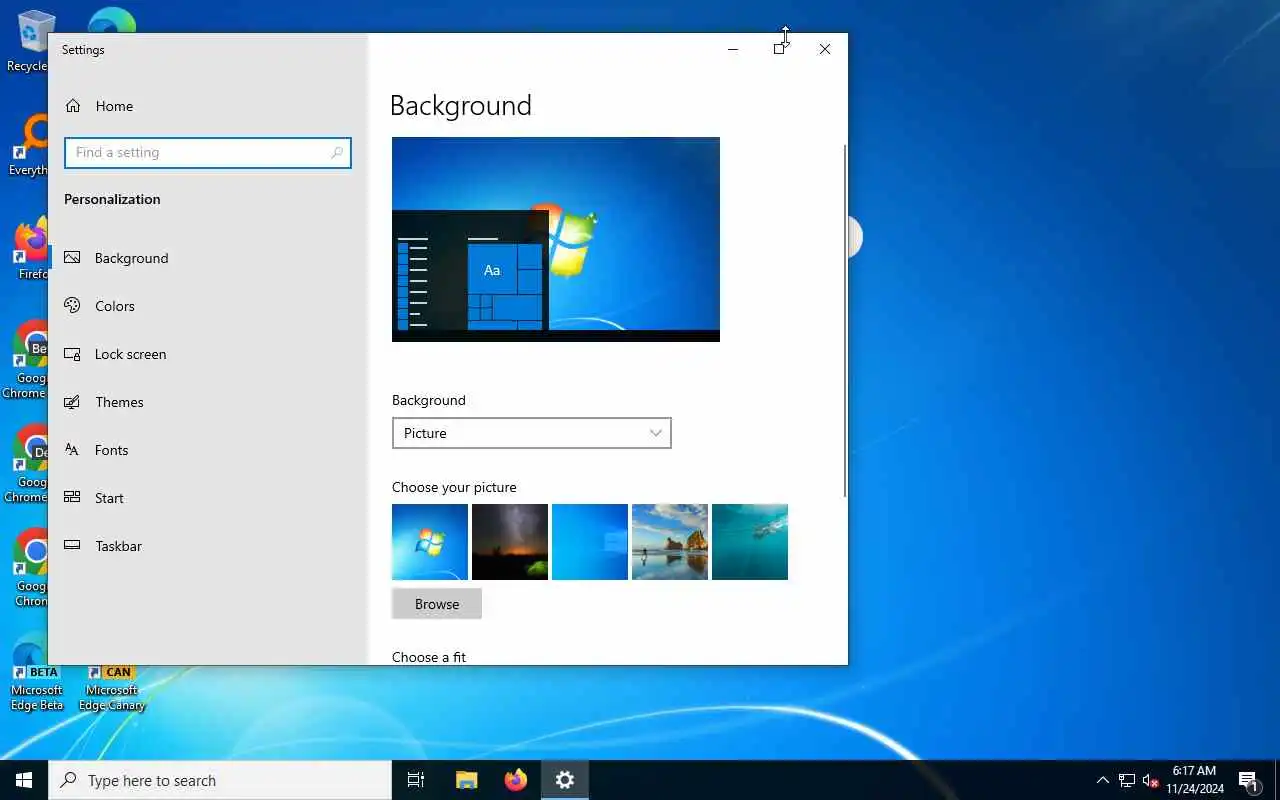Click the taskbar search box
The image size is (1280, 800).
pyautogui.click(x=220, y=780)
